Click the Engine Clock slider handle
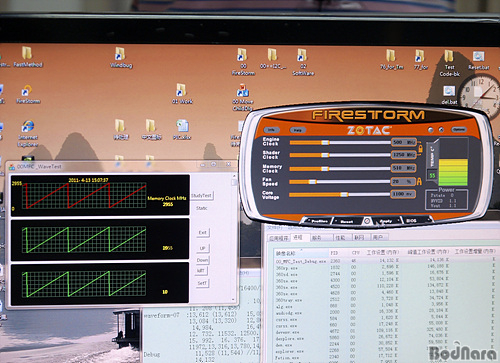Image resolution: width=500 pixels, height=363 pixels. [x=325, y=143]
